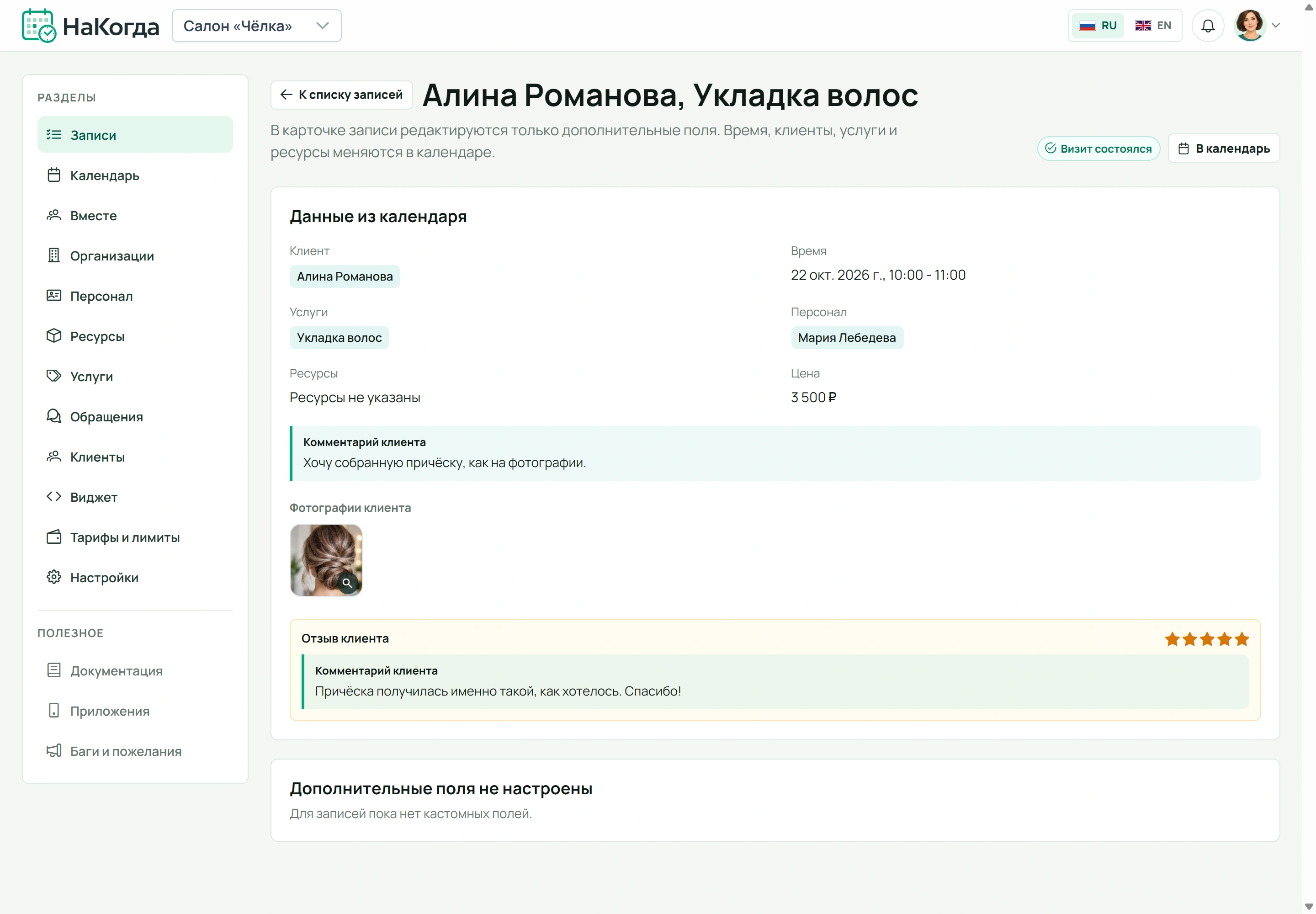This screenshot has width=1316, height=914.
Task: Open the Настройки section
Action: (x=135, y=577)
